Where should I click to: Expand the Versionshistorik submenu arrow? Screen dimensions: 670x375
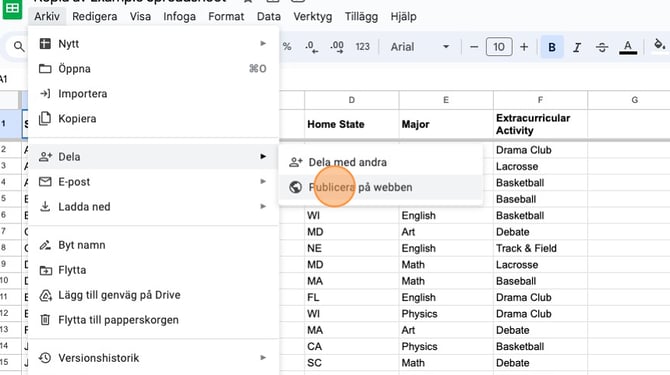point(263,358)
